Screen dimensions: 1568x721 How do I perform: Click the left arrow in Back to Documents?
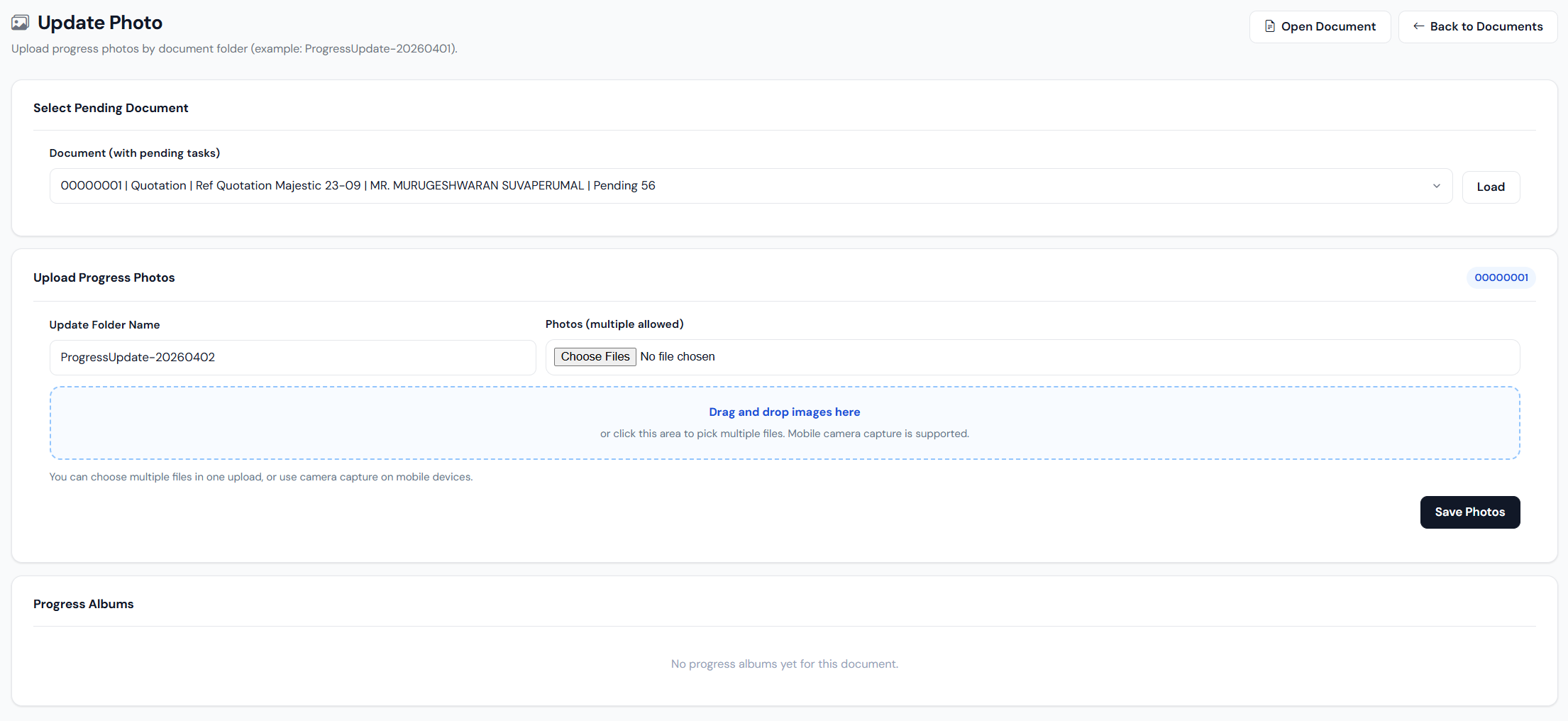tap(1419, 26)
